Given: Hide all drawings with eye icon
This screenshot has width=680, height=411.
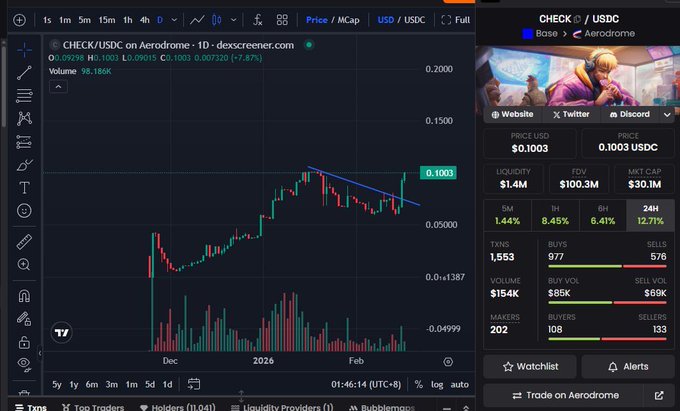Looking at the screenshot, I should click(24, 364).
